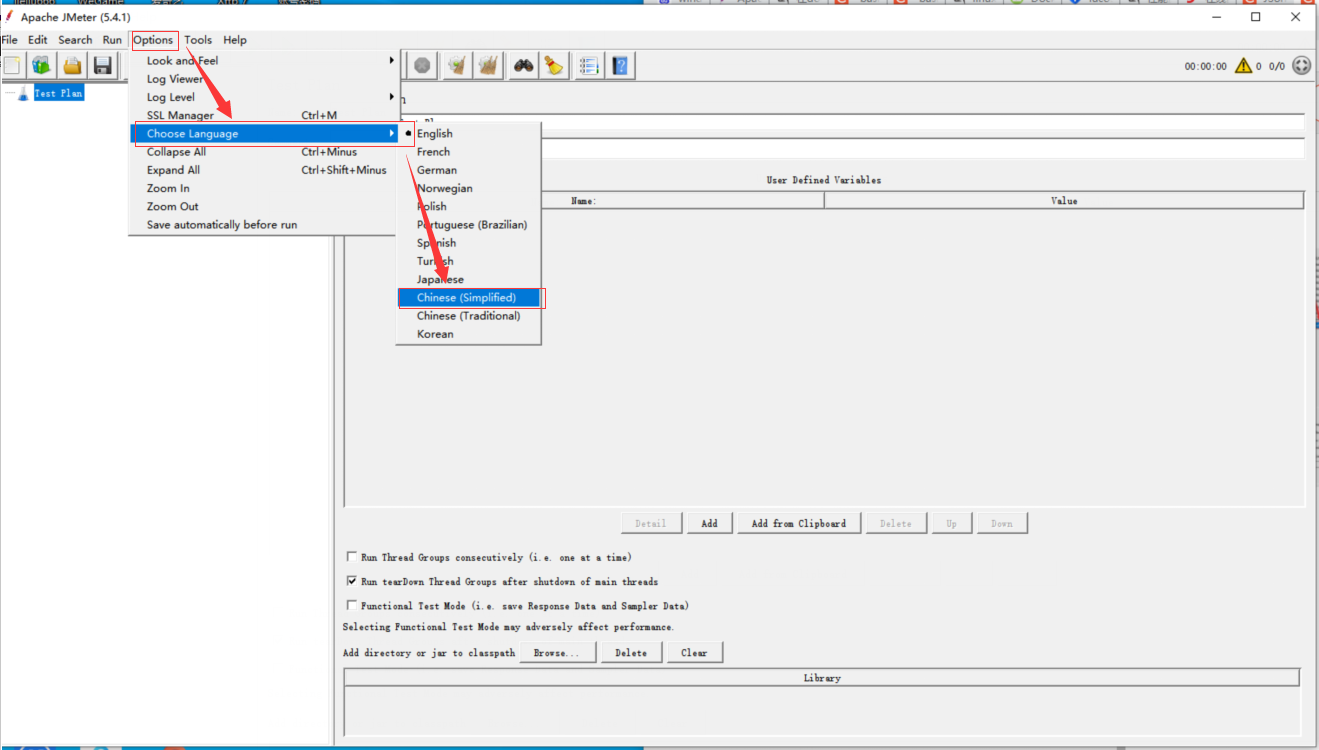Click the Delete button beside Browse

tap(631, 653)
